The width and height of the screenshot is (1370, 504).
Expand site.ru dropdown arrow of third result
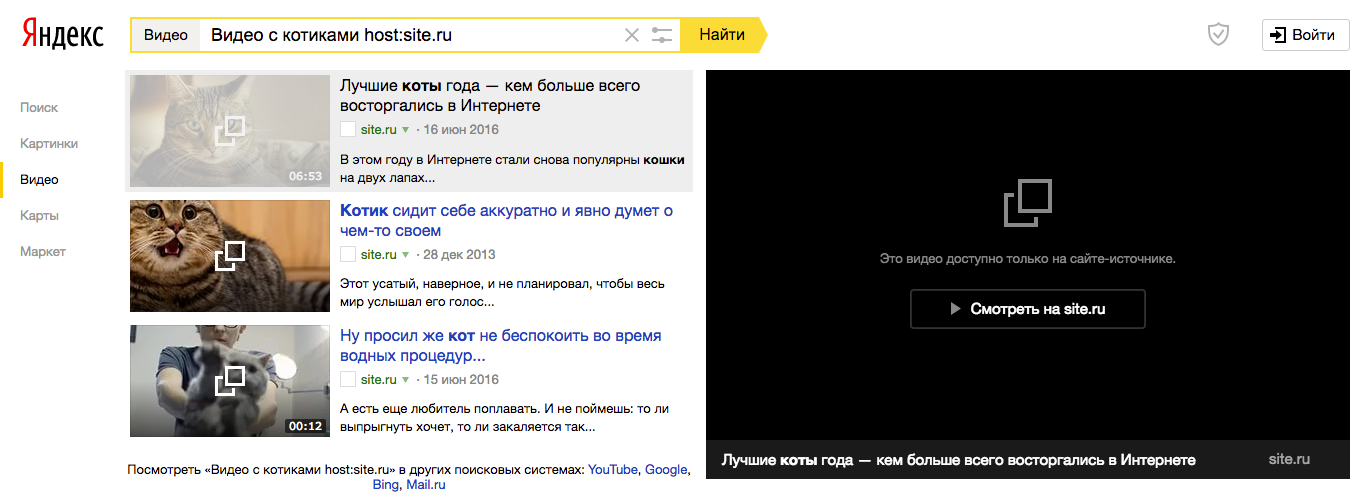pyautogui.click(x=406, y=380)
